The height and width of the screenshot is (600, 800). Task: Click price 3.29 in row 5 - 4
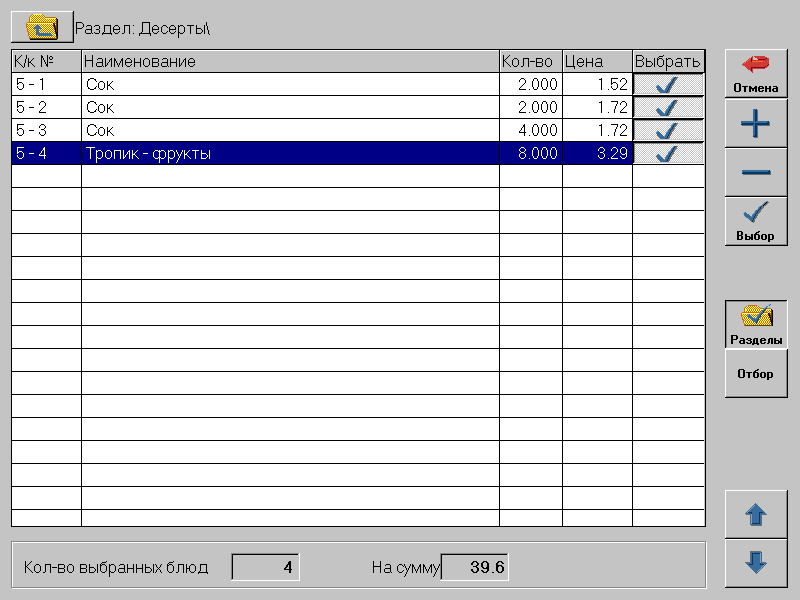click(x=597, y=153)
